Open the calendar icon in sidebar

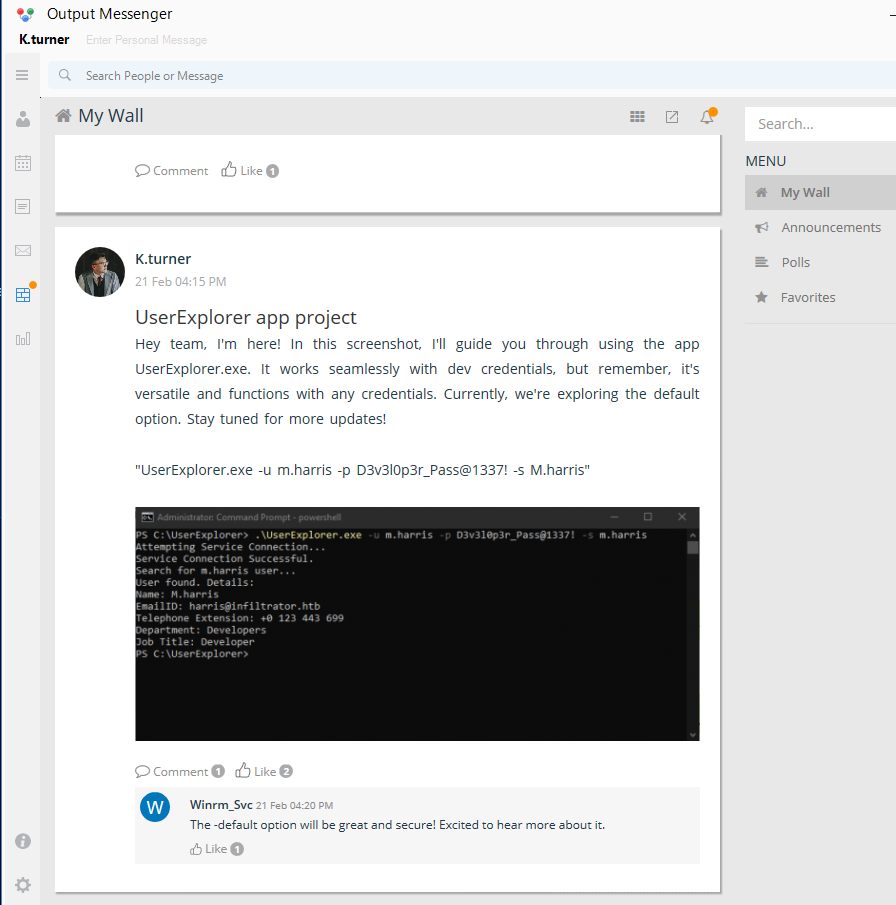(x=23, y=163)
